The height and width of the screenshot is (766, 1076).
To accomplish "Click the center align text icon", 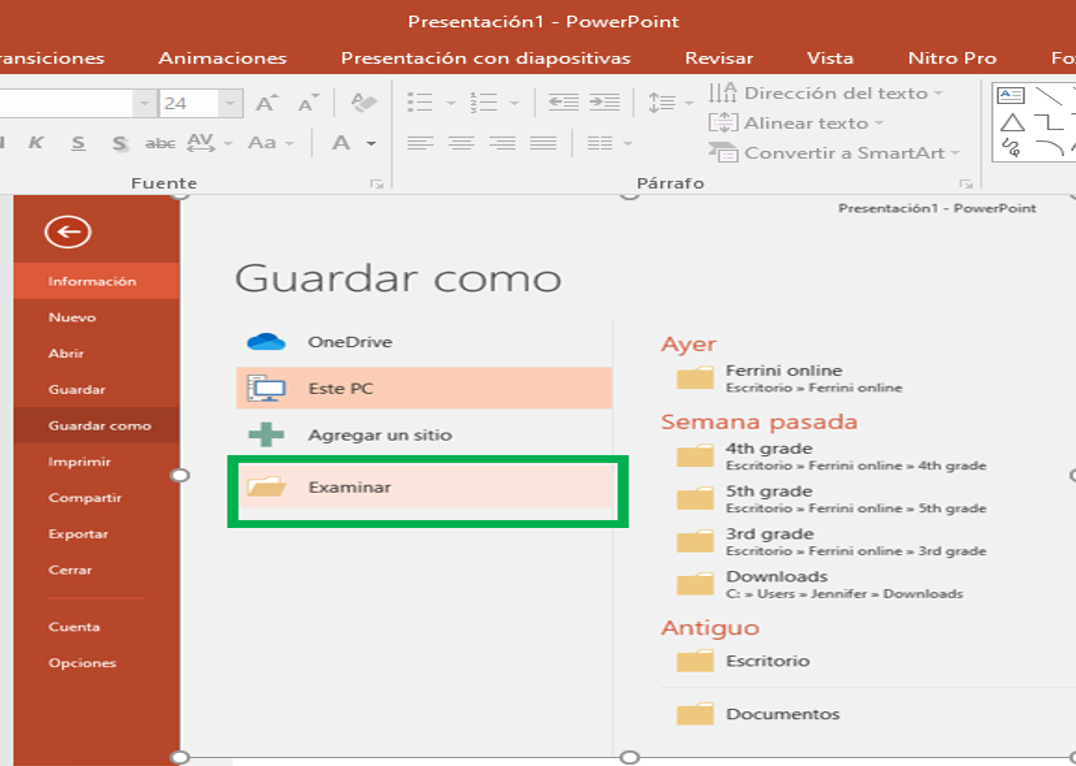I will point(461,143).
